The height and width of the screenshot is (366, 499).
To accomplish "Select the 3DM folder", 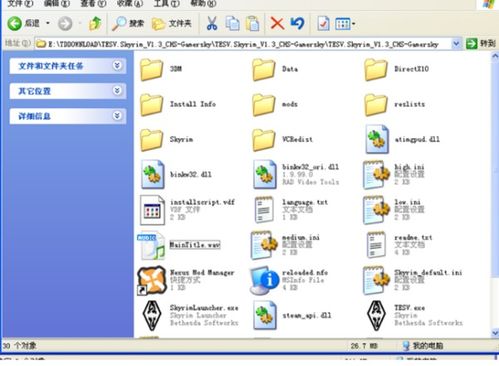I will pyautogui.click(x=161, y=69).
